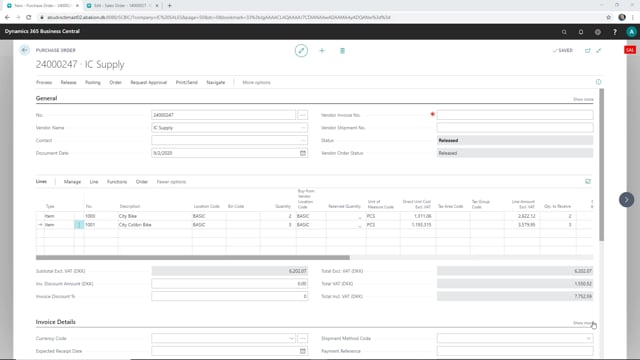Open user account avatar
Screen dimensions: 640x360
pyautogui.click(x=631, y=32)
